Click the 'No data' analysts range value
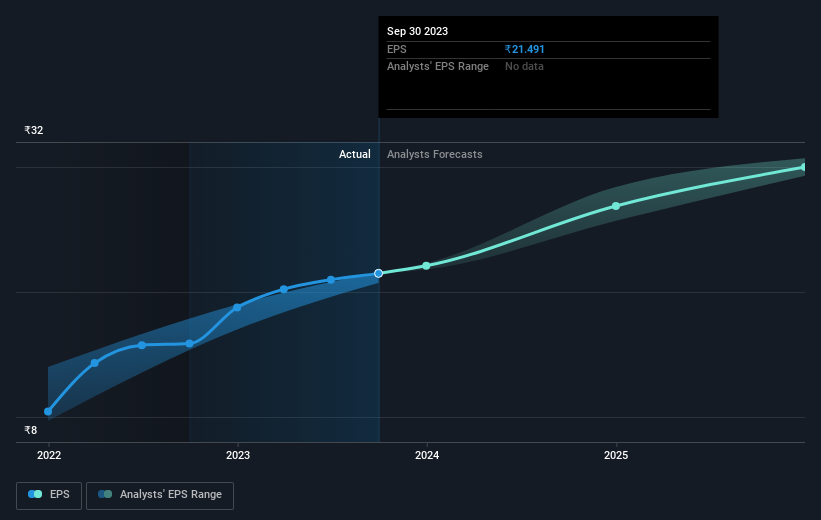 tap(524, 67)
